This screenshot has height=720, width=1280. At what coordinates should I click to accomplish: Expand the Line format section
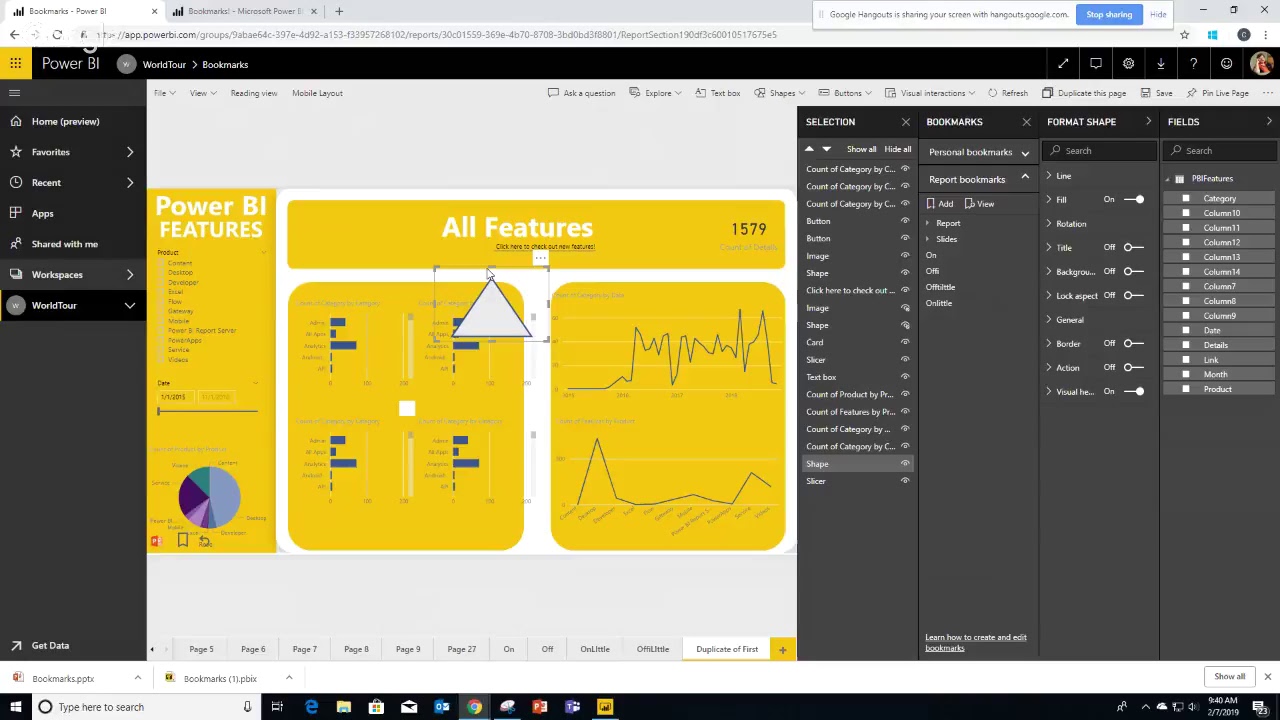tap(1049, 176)
